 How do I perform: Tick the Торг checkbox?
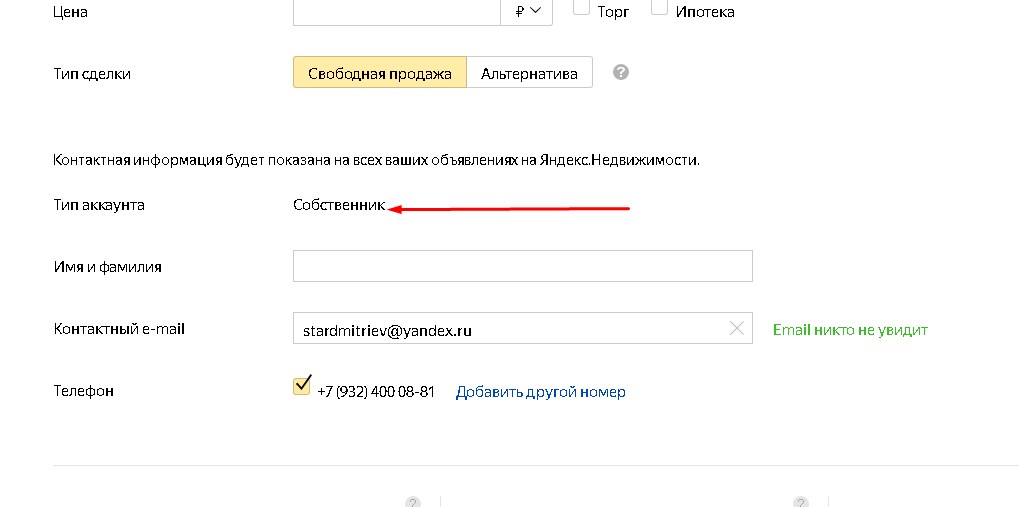pyautogui.click(x=582, y=8)
